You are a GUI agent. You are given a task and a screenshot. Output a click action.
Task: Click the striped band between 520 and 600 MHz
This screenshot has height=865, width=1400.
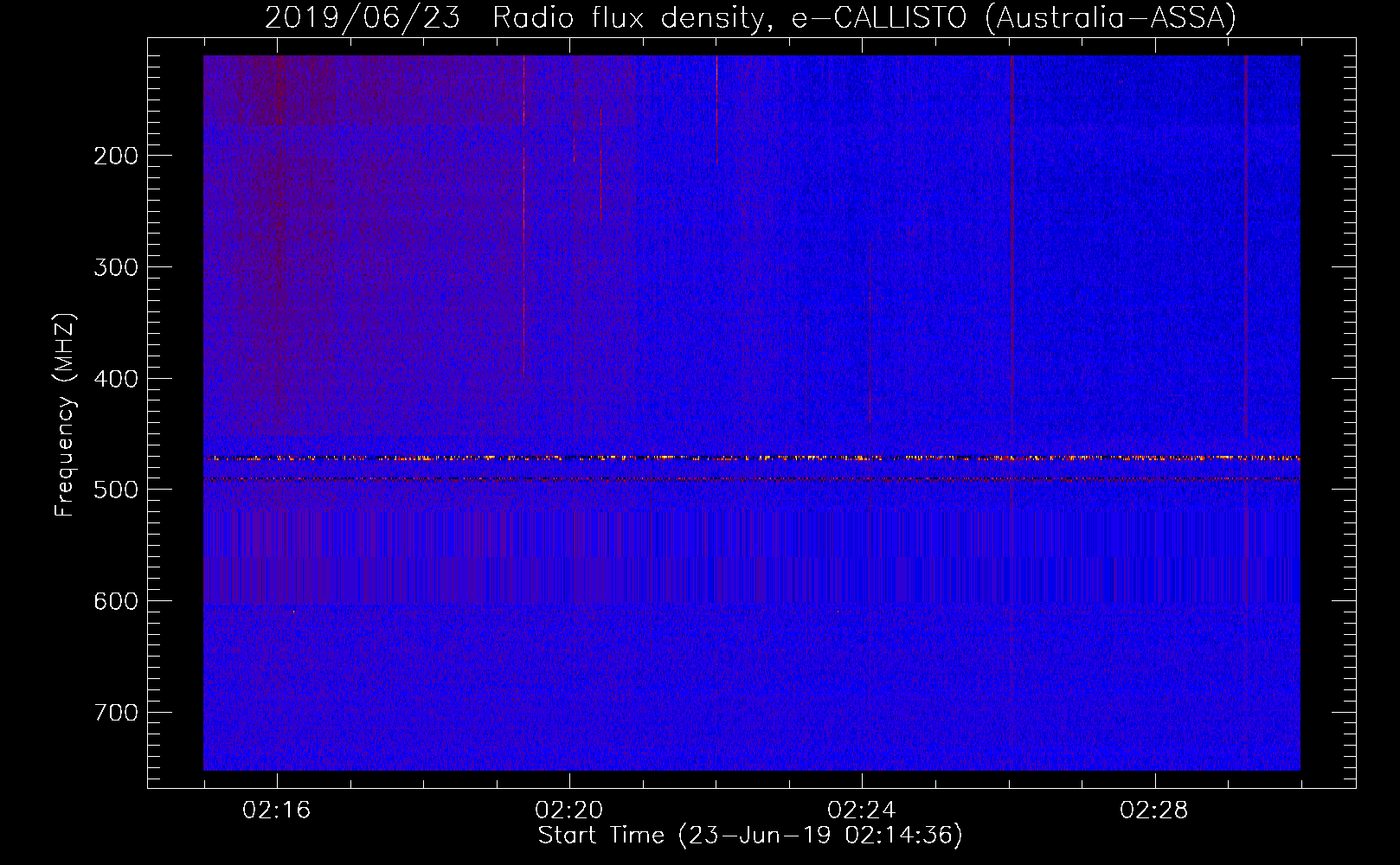(752, 557)
